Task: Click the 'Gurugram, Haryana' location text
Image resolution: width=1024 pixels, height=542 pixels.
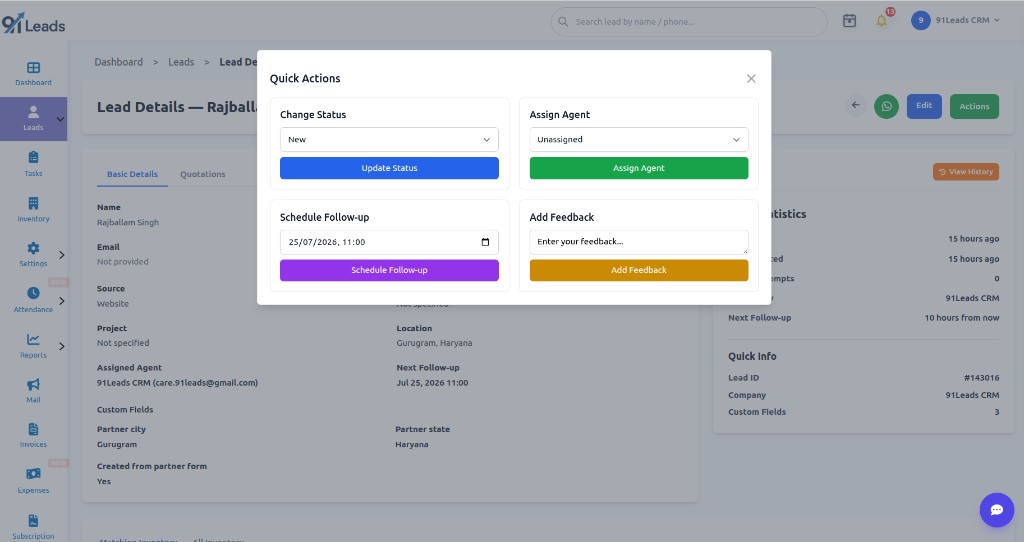Action: 434,343
